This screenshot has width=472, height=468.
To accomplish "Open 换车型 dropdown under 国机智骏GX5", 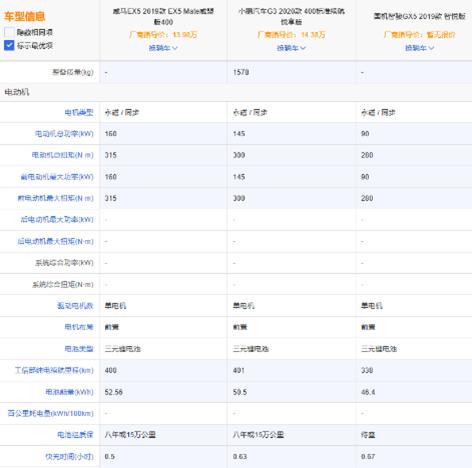I will click(x=419, y=48).
